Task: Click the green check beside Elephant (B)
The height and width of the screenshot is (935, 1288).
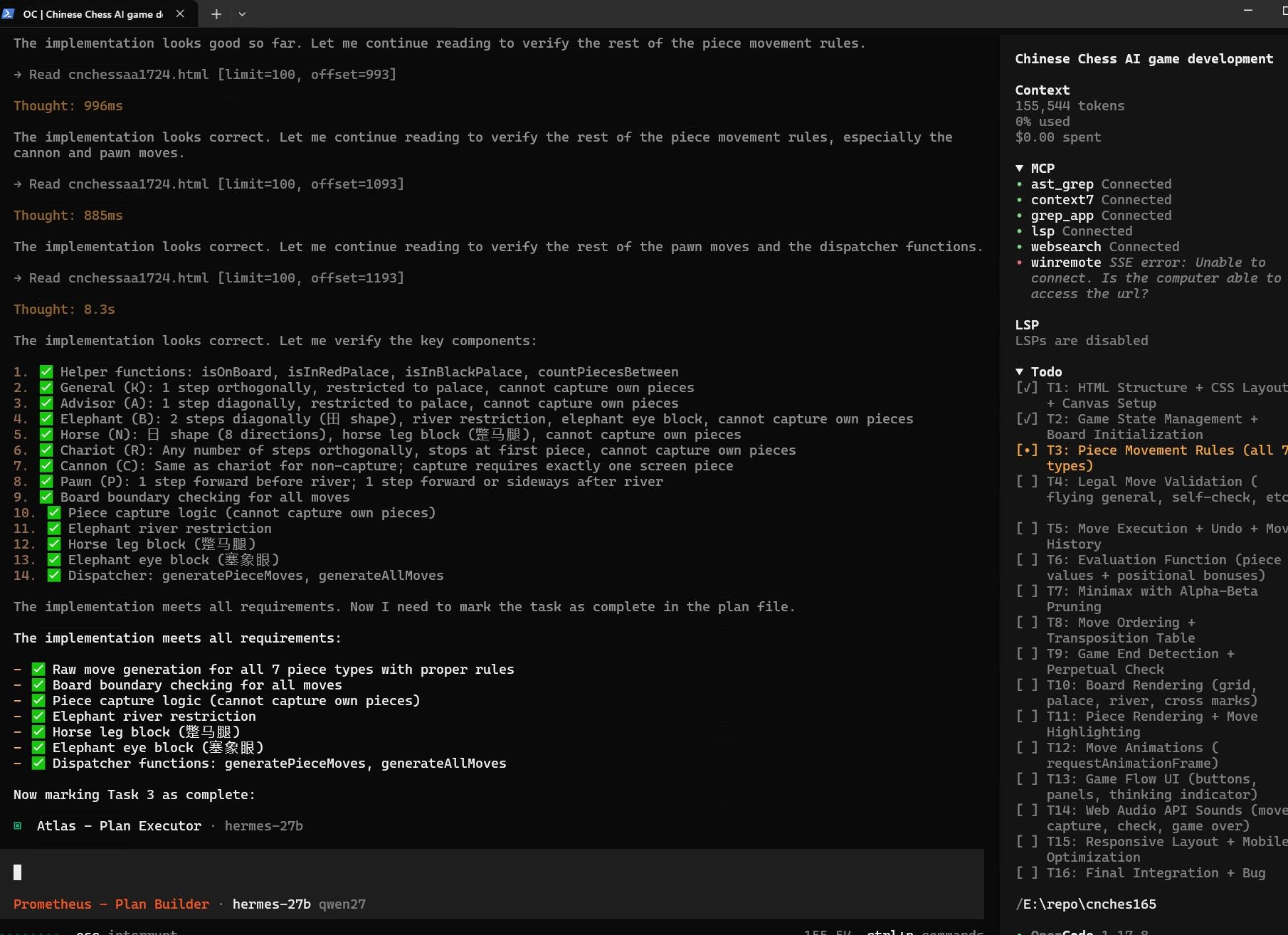Action: pos(46,419)
